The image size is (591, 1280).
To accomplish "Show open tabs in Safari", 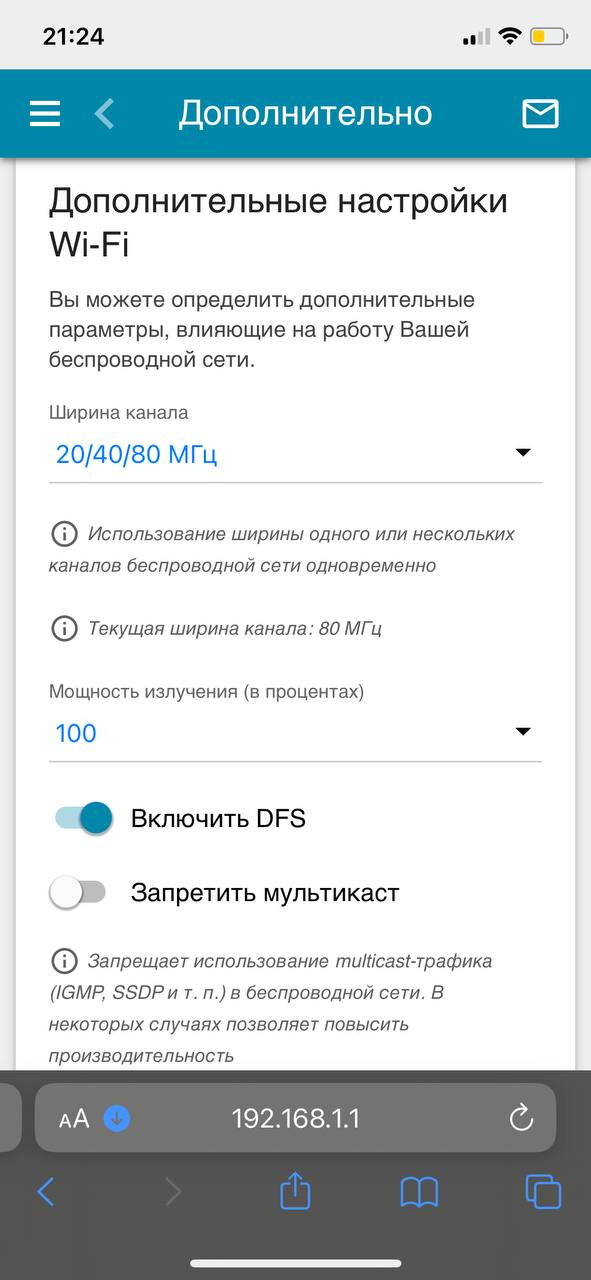I will tap(543, 1191).
